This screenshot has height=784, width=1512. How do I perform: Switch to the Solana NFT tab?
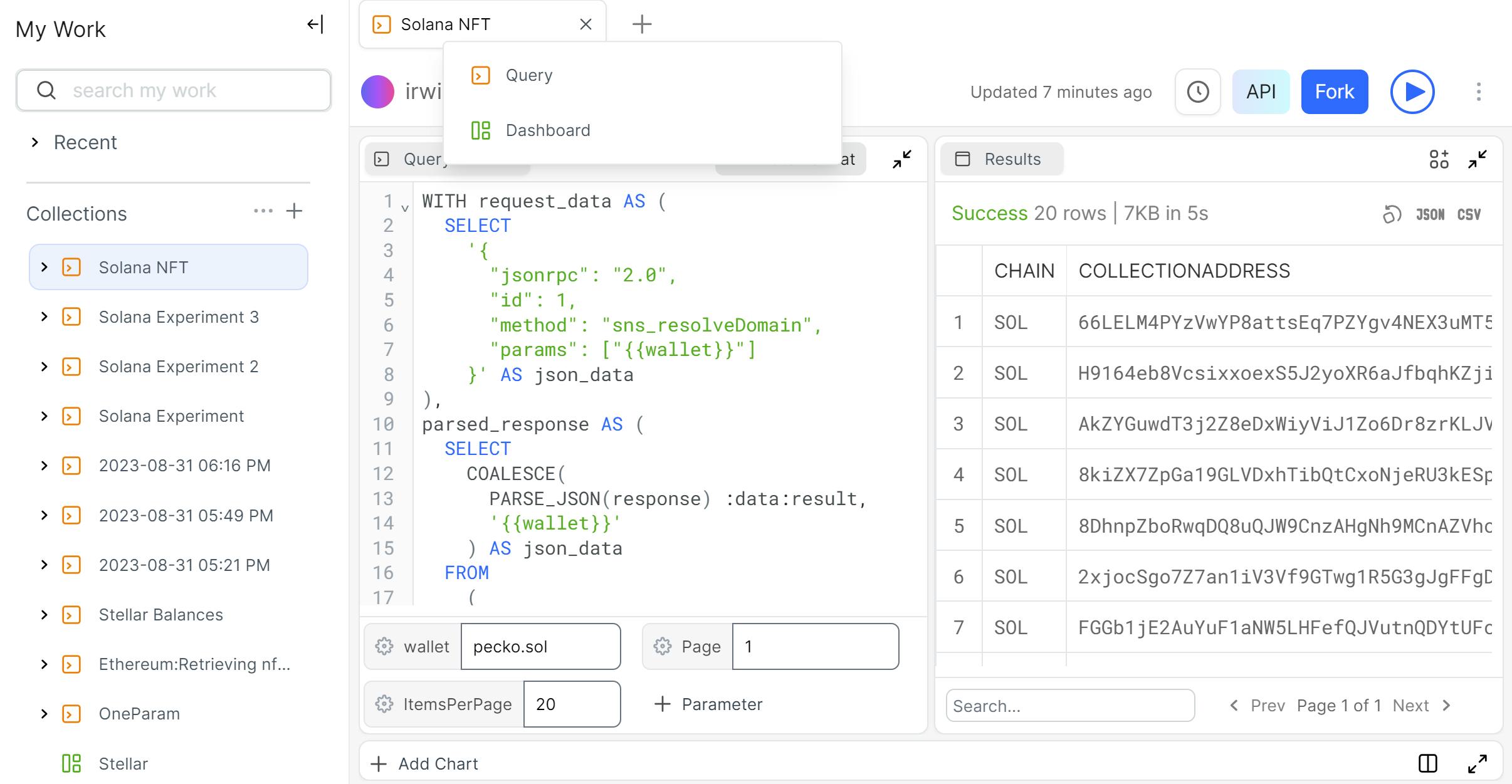(483, 24)
